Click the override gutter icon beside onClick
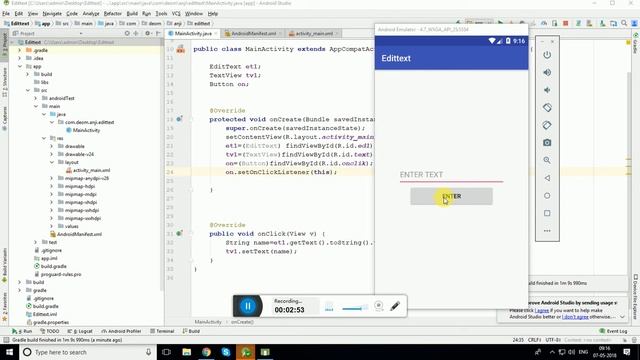This screenshot has height=360, width=640. (179, 233)
